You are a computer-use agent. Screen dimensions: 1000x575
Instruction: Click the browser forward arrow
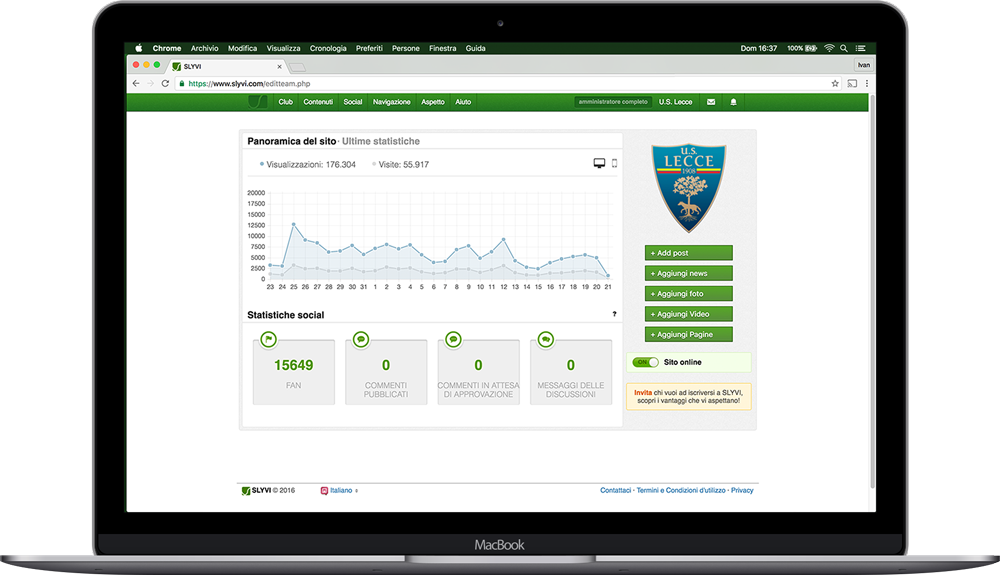point(151,84)
